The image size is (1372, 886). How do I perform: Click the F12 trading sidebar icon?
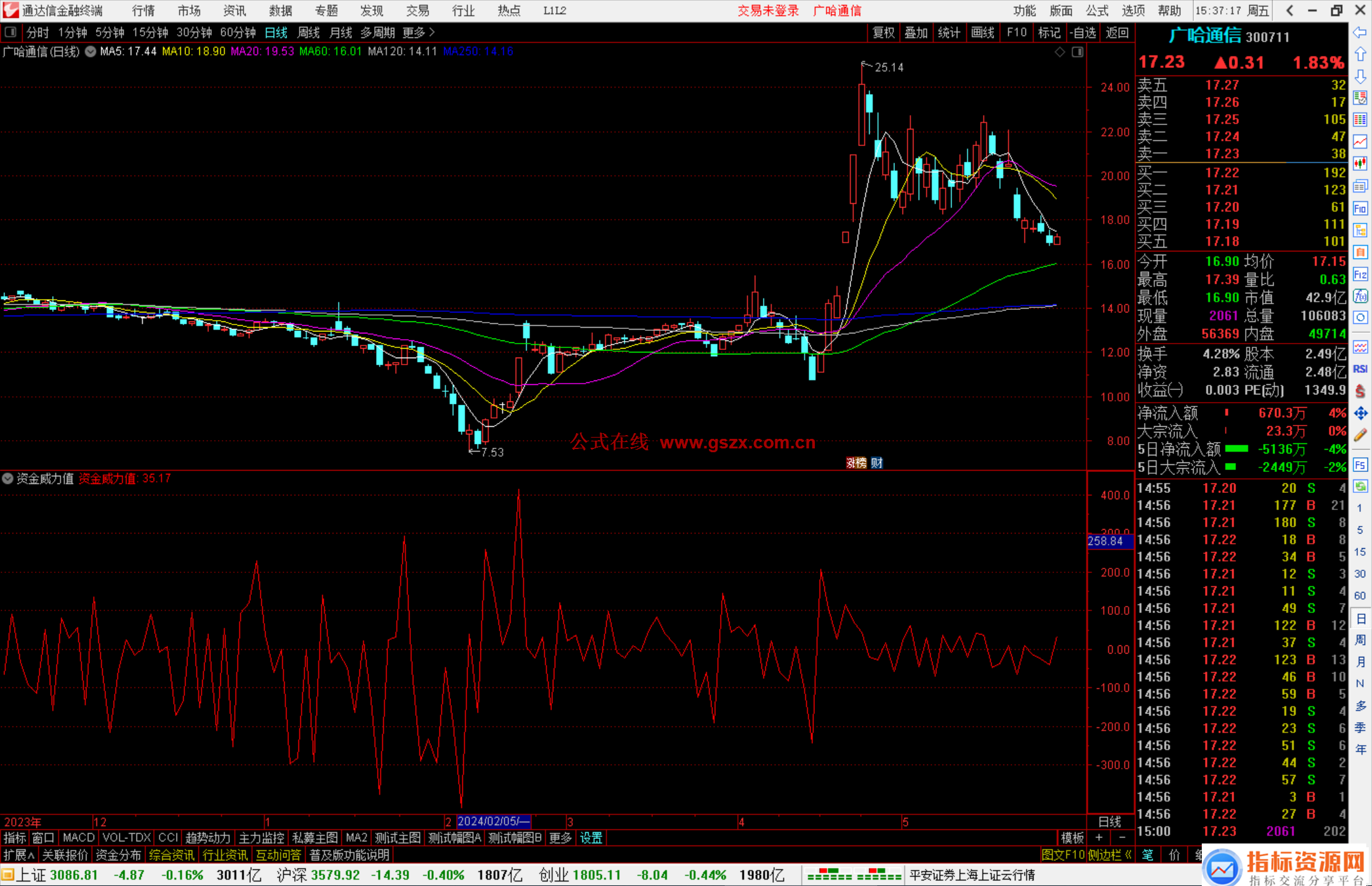click(x=1360, y=274)
